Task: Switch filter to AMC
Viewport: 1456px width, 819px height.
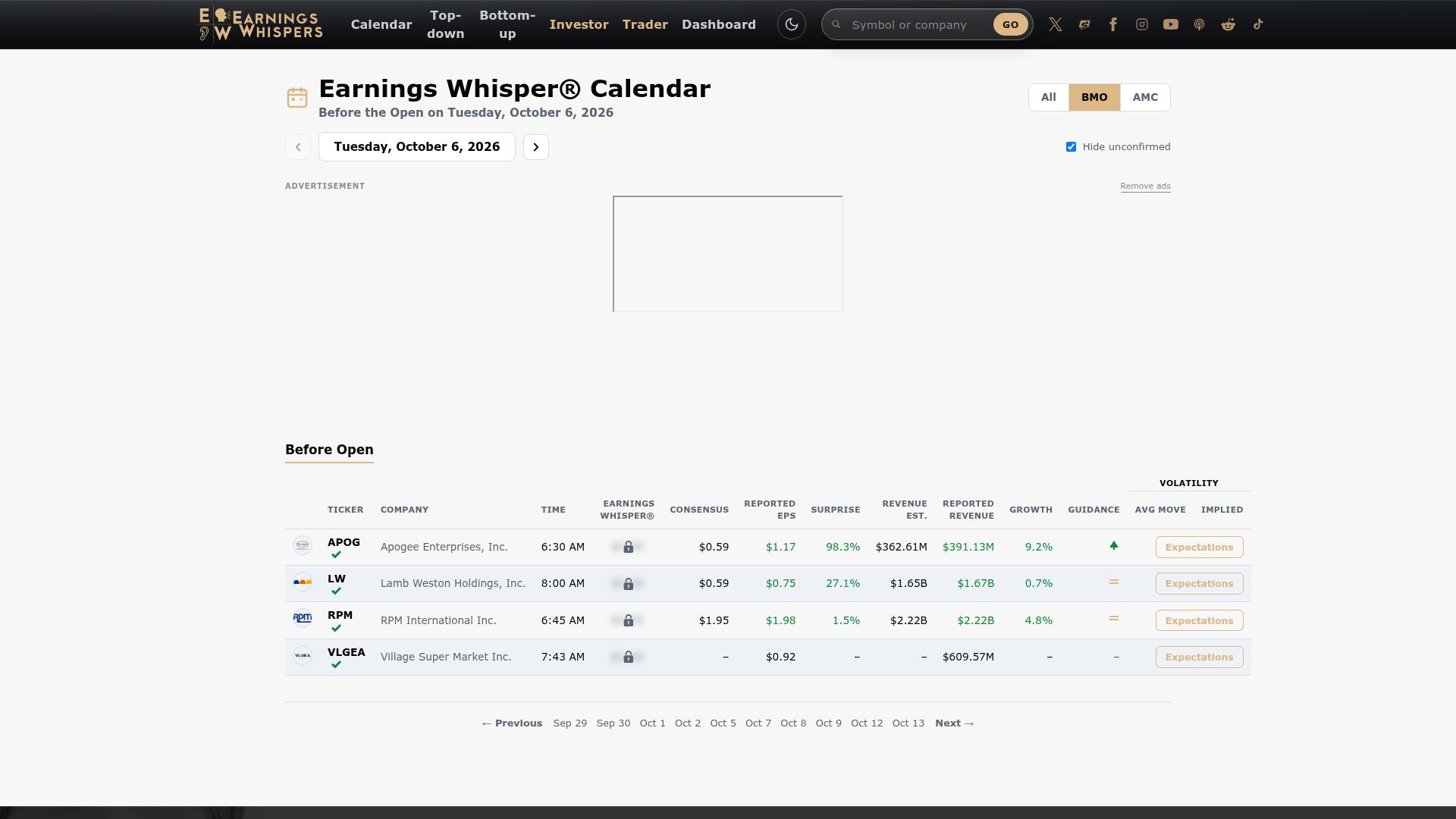Action: click(x=1145, y=97)
